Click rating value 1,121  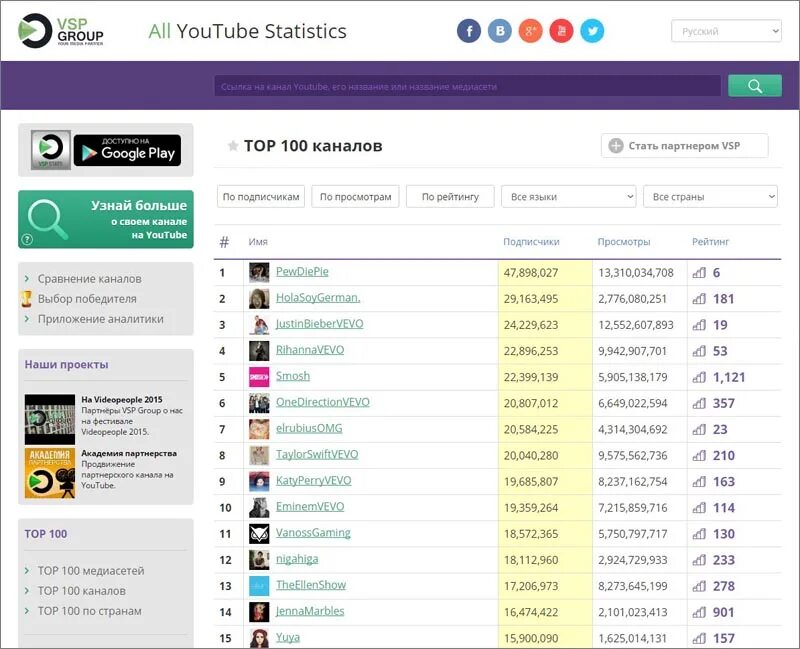pos(729,378)
